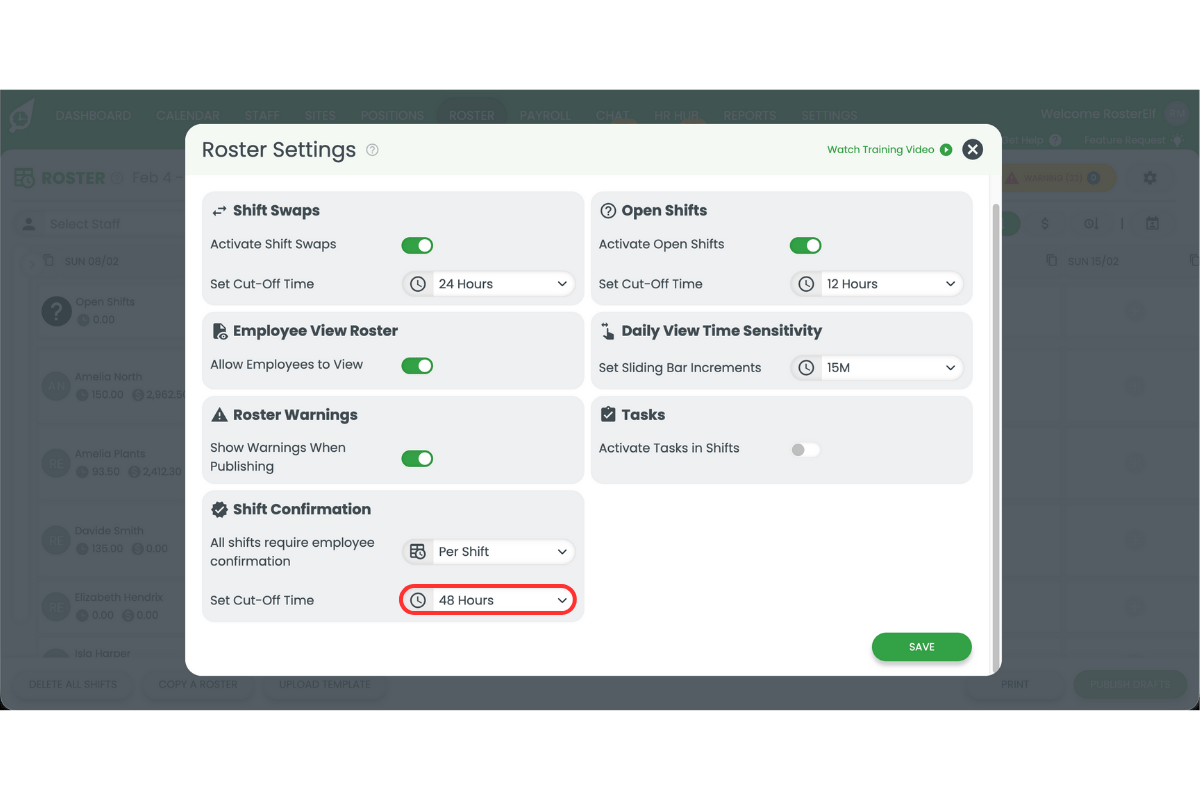Click the help icon next to Roster Settings title
Screen dimensions: 1200x800
[x=371, y=149]
